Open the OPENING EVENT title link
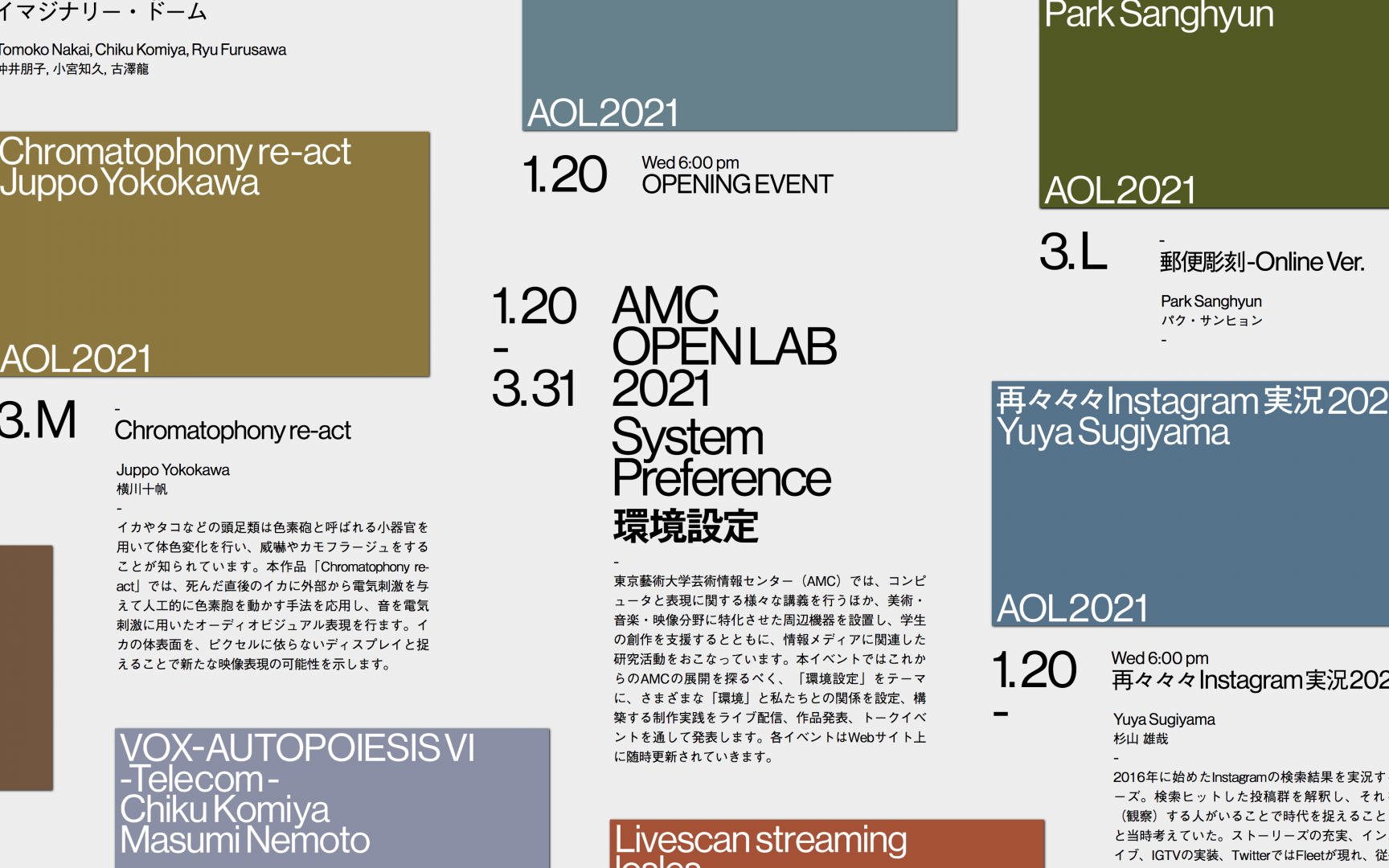The height and width of the screenshot is (868, 1389). click(x=736, y=184)
